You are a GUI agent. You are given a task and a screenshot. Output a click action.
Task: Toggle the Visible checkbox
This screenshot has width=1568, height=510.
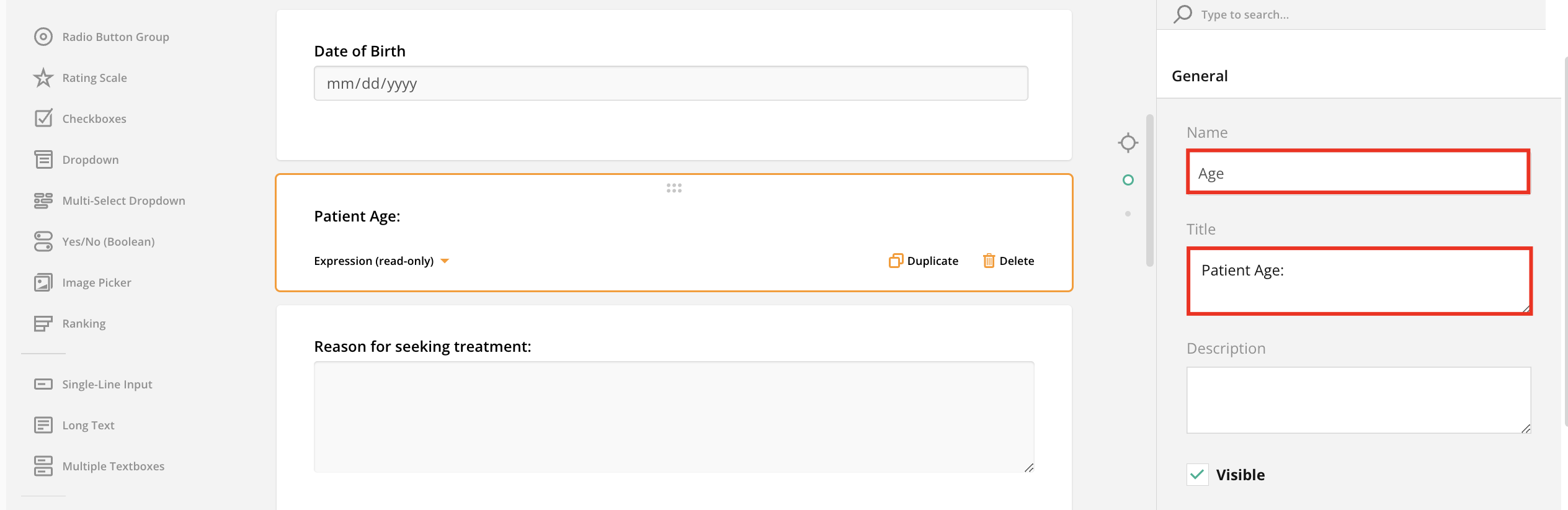coord(1197,475)
